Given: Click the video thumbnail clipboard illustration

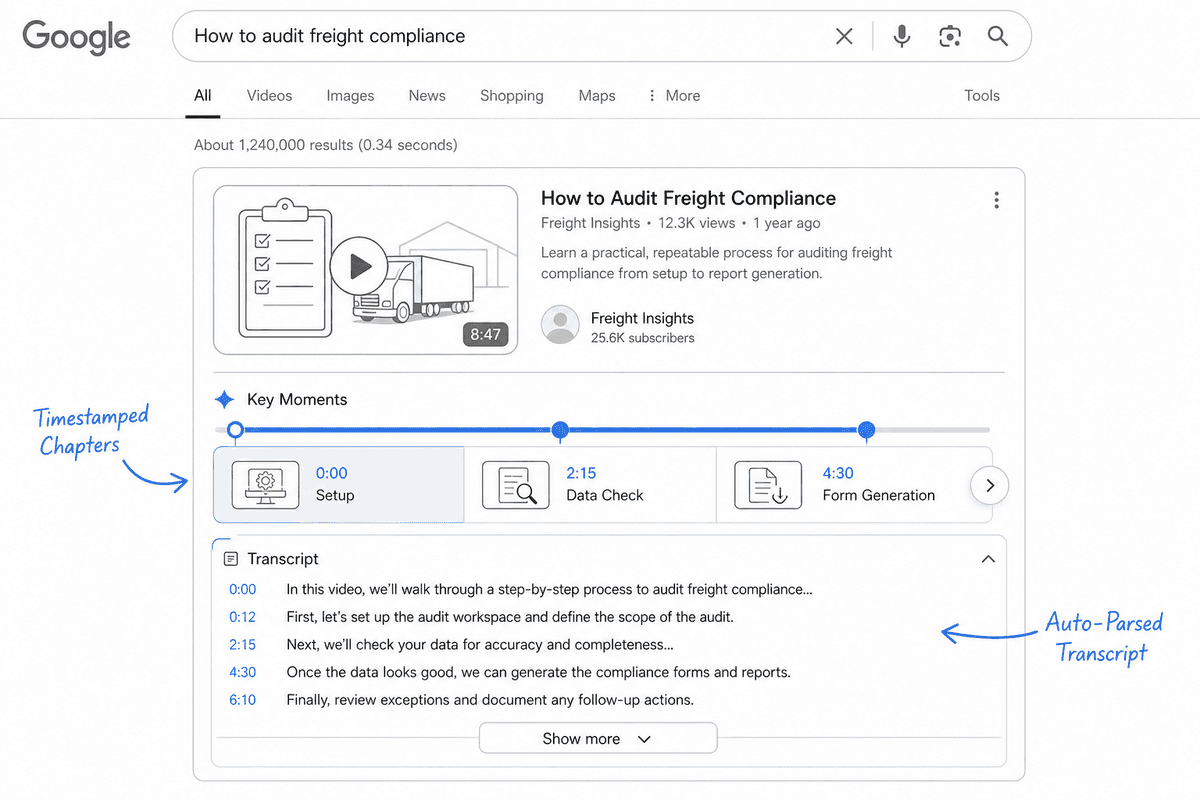Looking at the screenshot, I should click(x=283, y=268).
